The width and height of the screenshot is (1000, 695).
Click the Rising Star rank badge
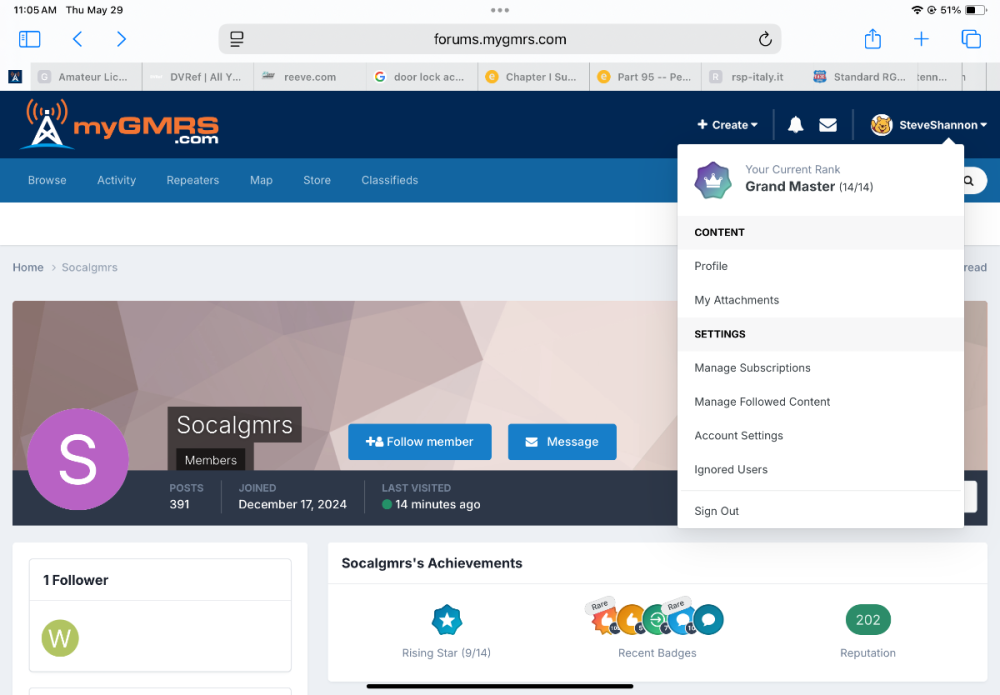coord(446,620)
